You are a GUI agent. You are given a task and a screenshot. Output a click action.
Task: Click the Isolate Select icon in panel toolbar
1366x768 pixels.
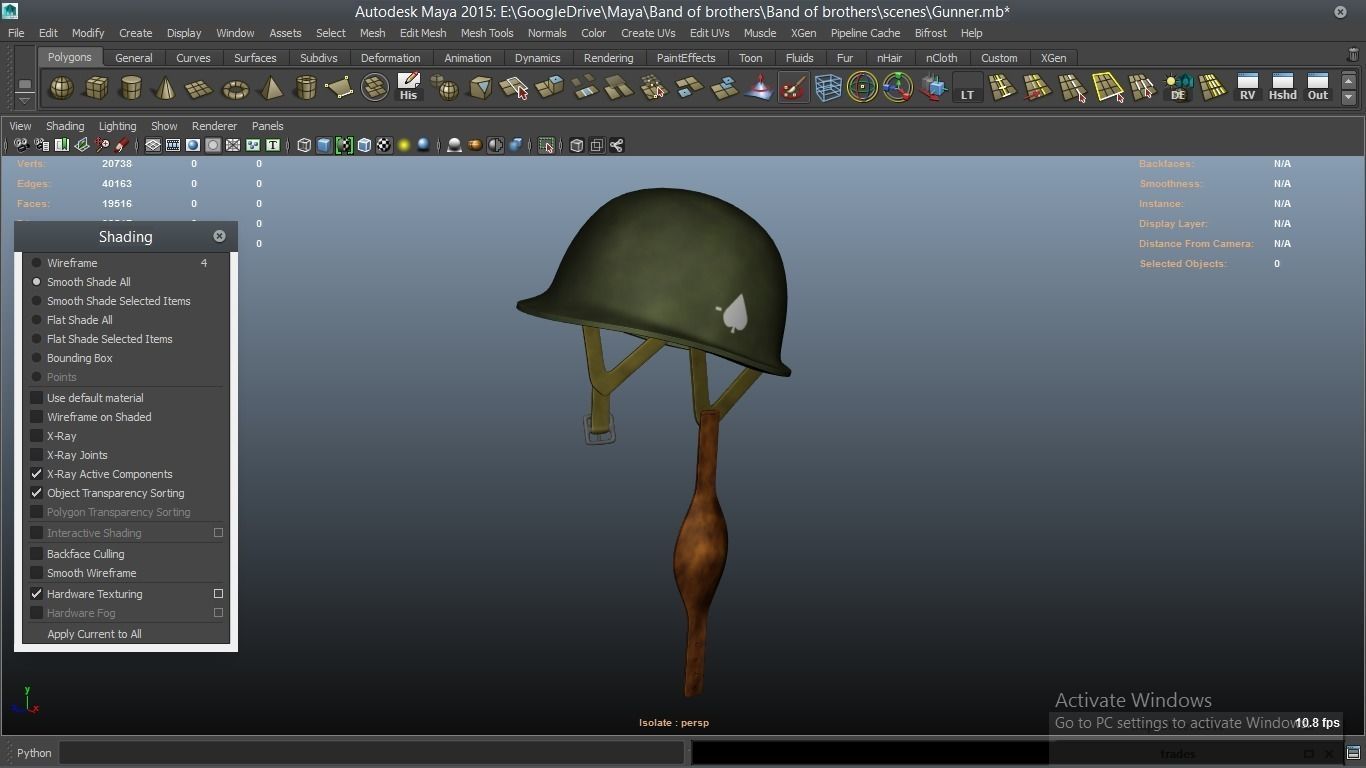coord(546,146)
